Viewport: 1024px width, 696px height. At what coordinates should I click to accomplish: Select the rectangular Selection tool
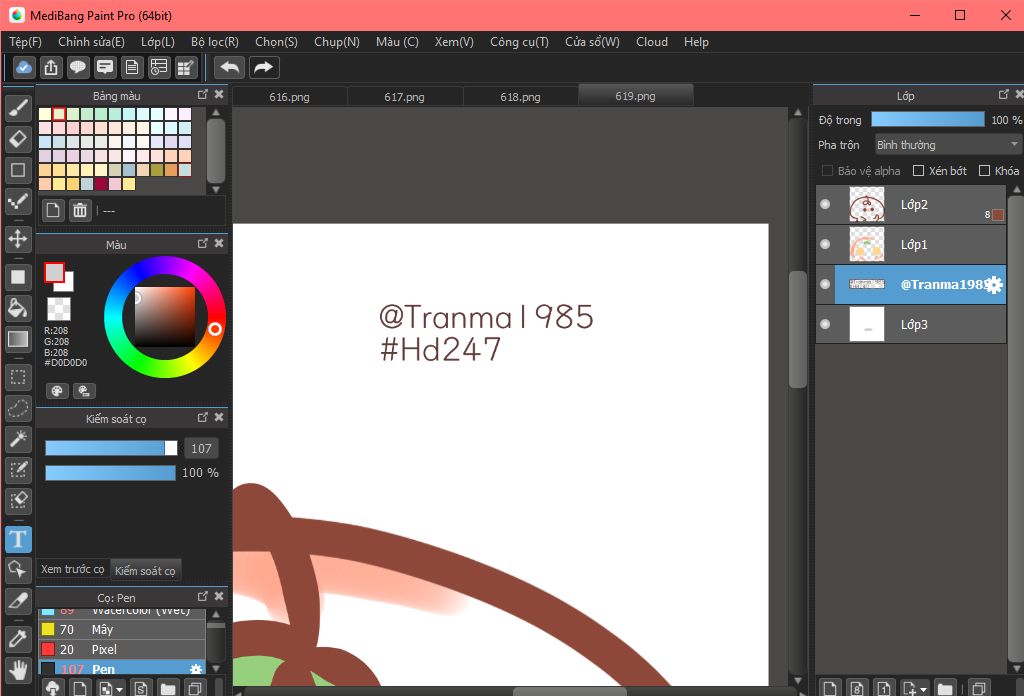point(18,377)
